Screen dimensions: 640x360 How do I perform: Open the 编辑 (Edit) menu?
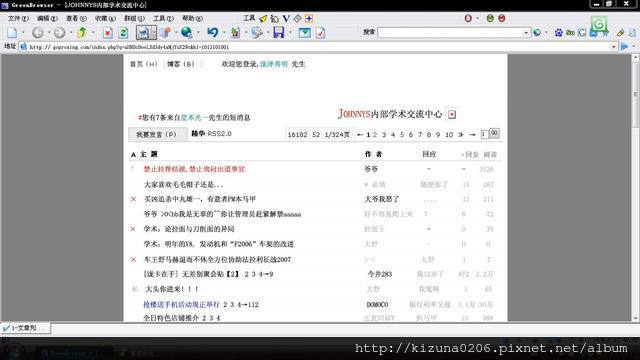[x=47, y=18]
